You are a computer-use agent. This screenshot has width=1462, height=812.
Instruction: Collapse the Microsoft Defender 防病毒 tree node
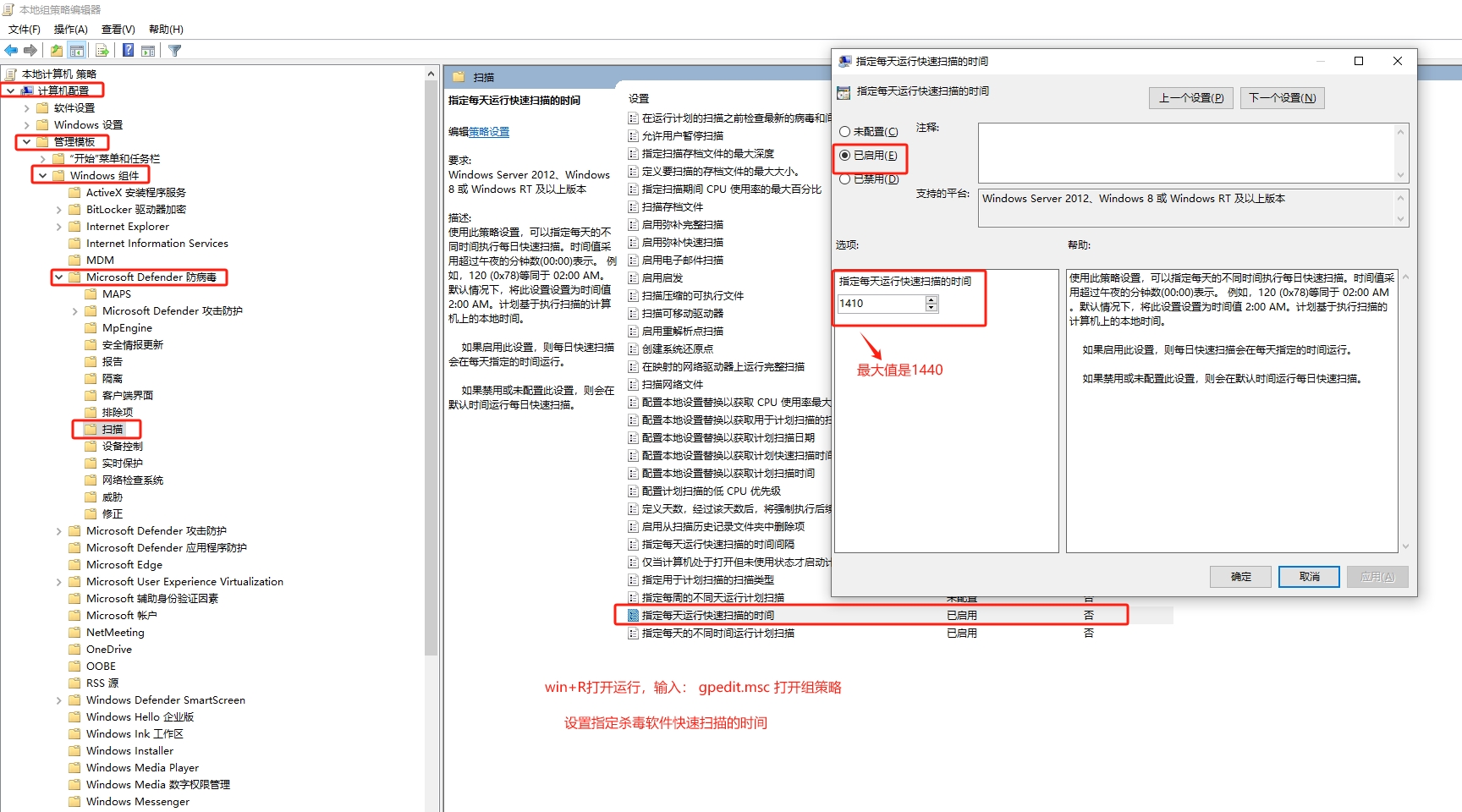pyautogui.click(x=58, y=277)
